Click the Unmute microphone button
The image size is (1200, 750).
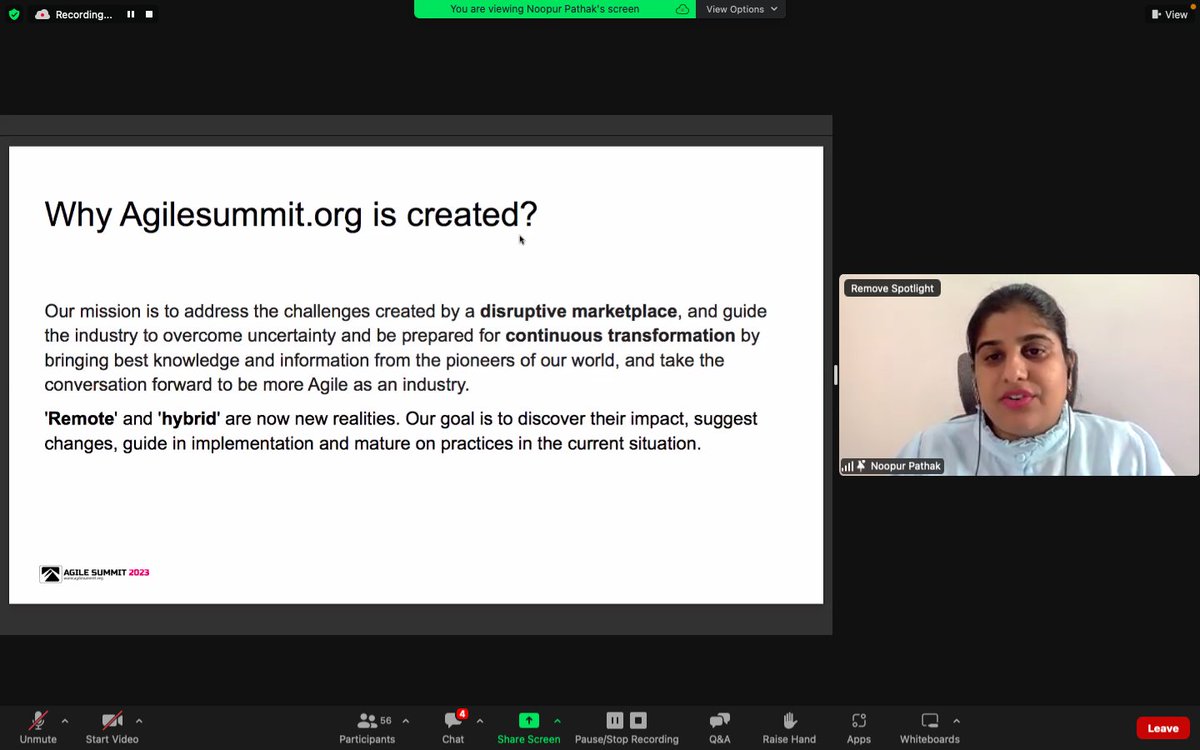tap(38, 727)
